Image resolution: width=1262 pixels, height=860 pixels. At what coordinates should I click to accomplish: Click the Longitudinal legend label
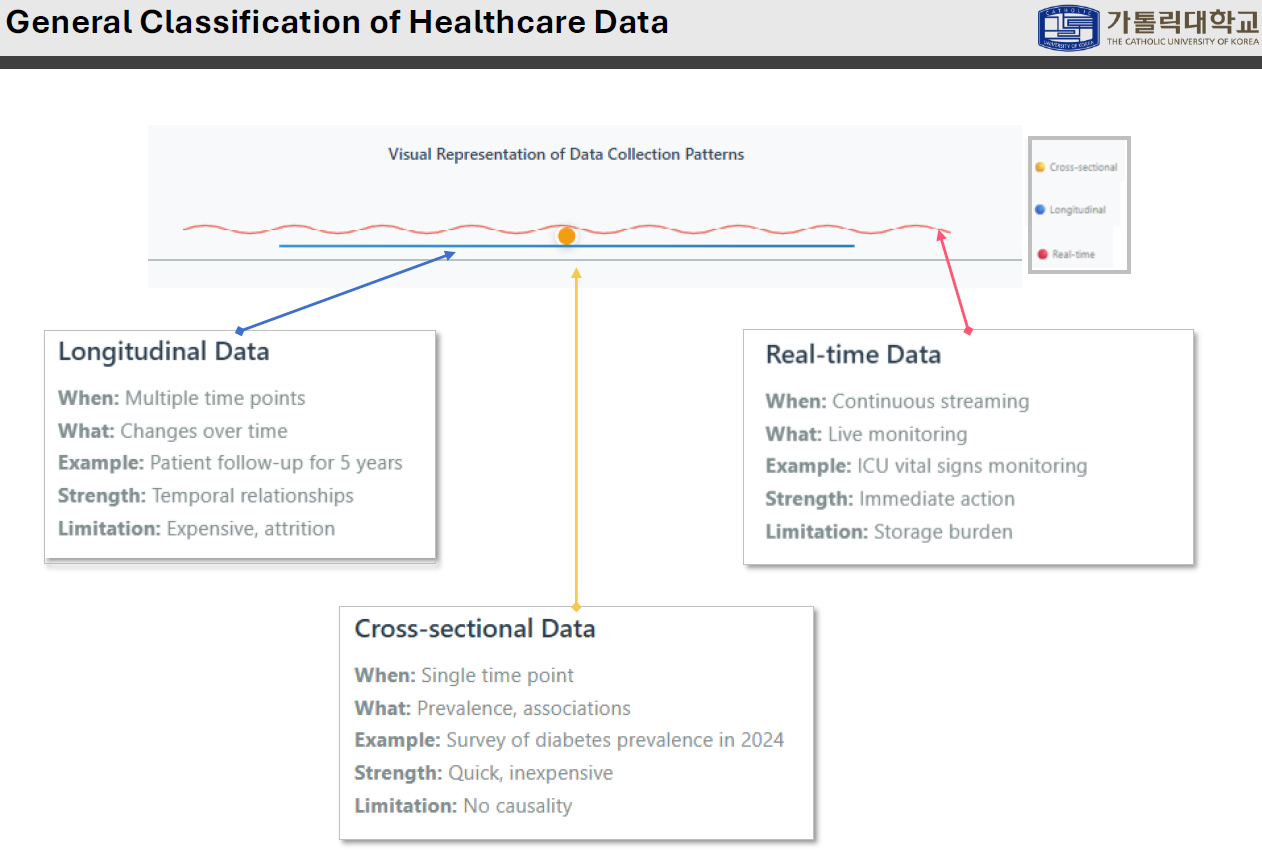[x=1077, y=210]
